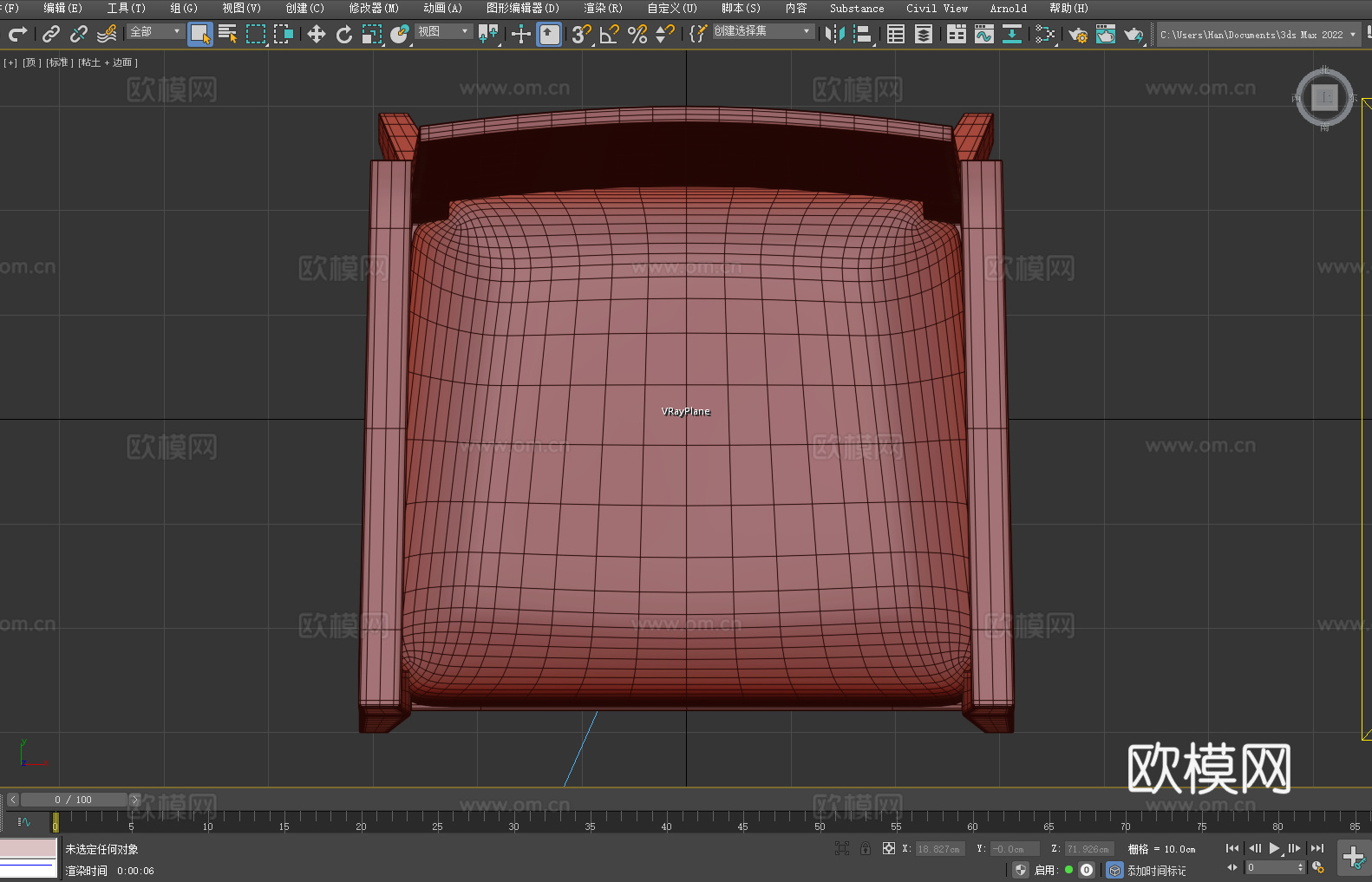Click Go to Start playback button
Image resolution: width=1372 pixels, height=882 pixels.
[1232, 848]
